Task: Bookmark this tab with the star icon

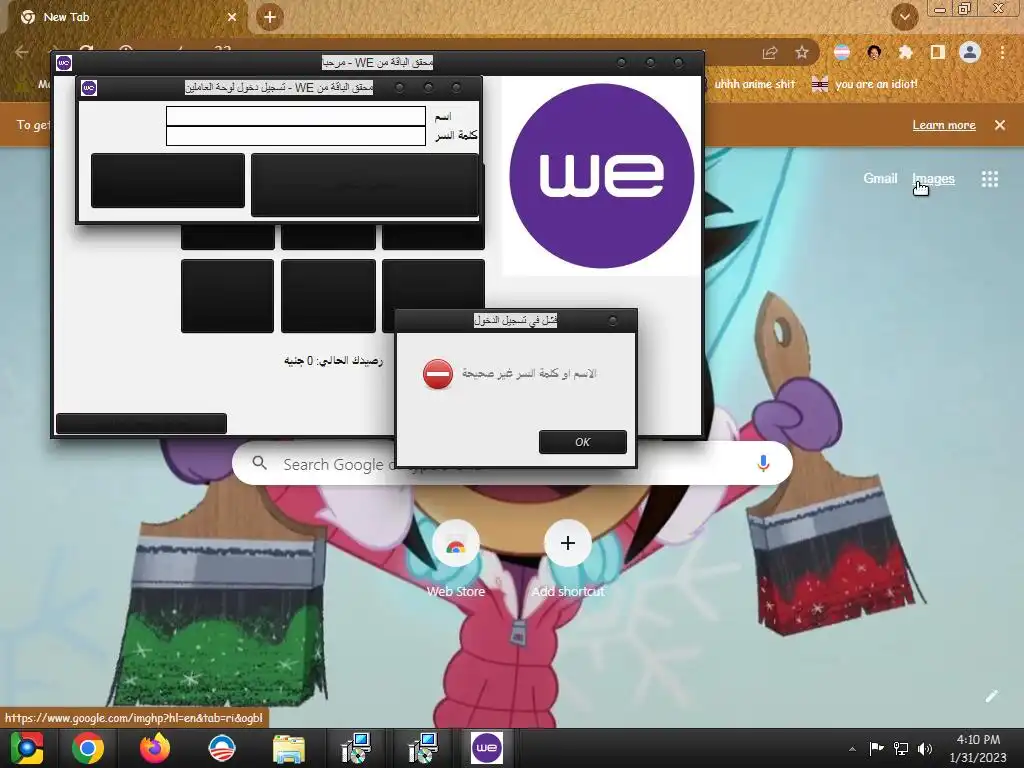Action: pyautogui.click(x=802, y=52)
